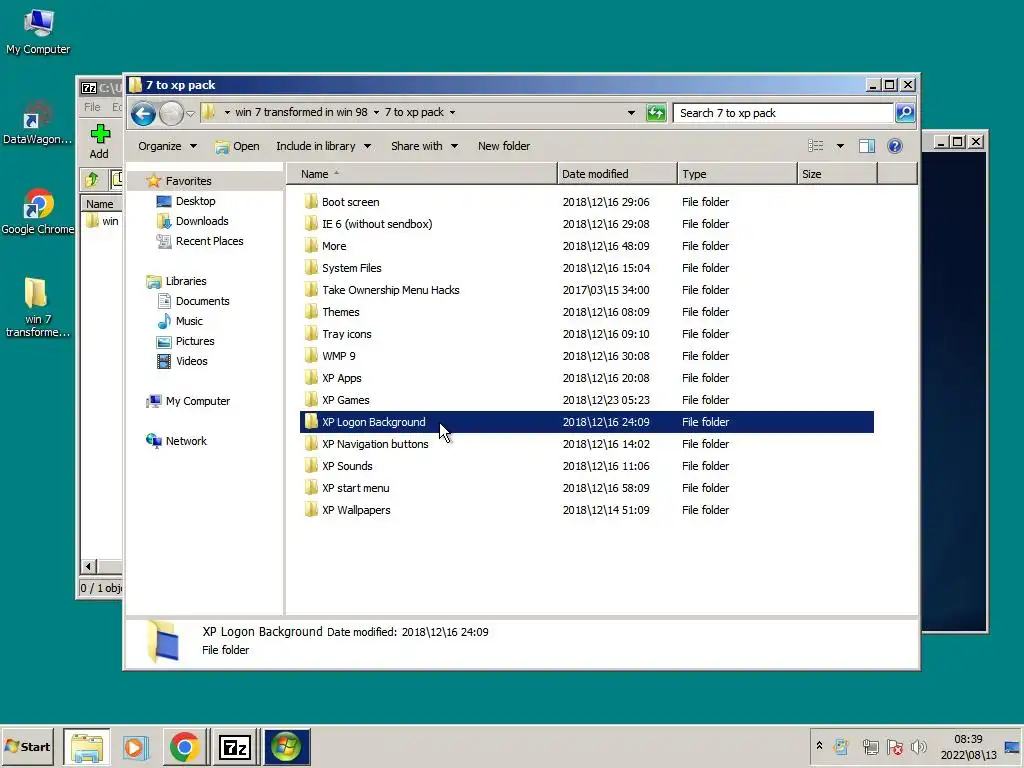Open Action Center flag tray icon
The width and height of the screenshot is (1024, 768).
[895, 746]
